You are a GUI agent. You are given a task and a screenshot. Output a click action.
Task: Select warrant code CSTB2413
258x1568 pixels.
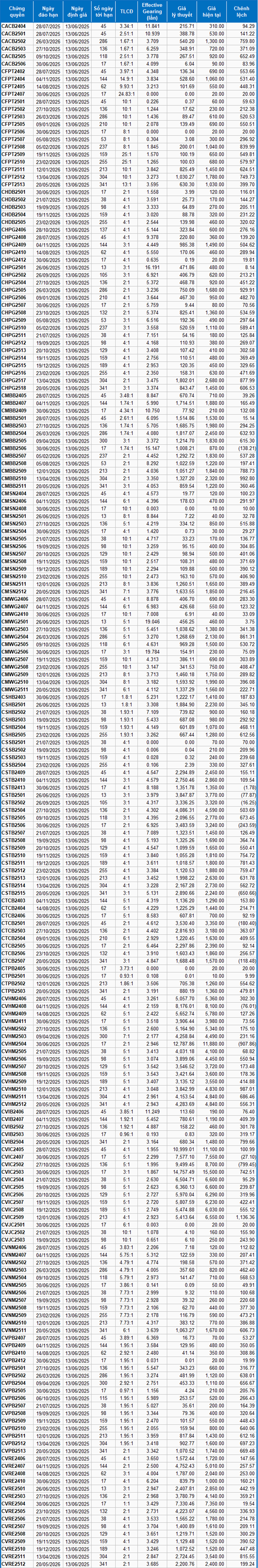pyautogui.click(x=14, y=787)
